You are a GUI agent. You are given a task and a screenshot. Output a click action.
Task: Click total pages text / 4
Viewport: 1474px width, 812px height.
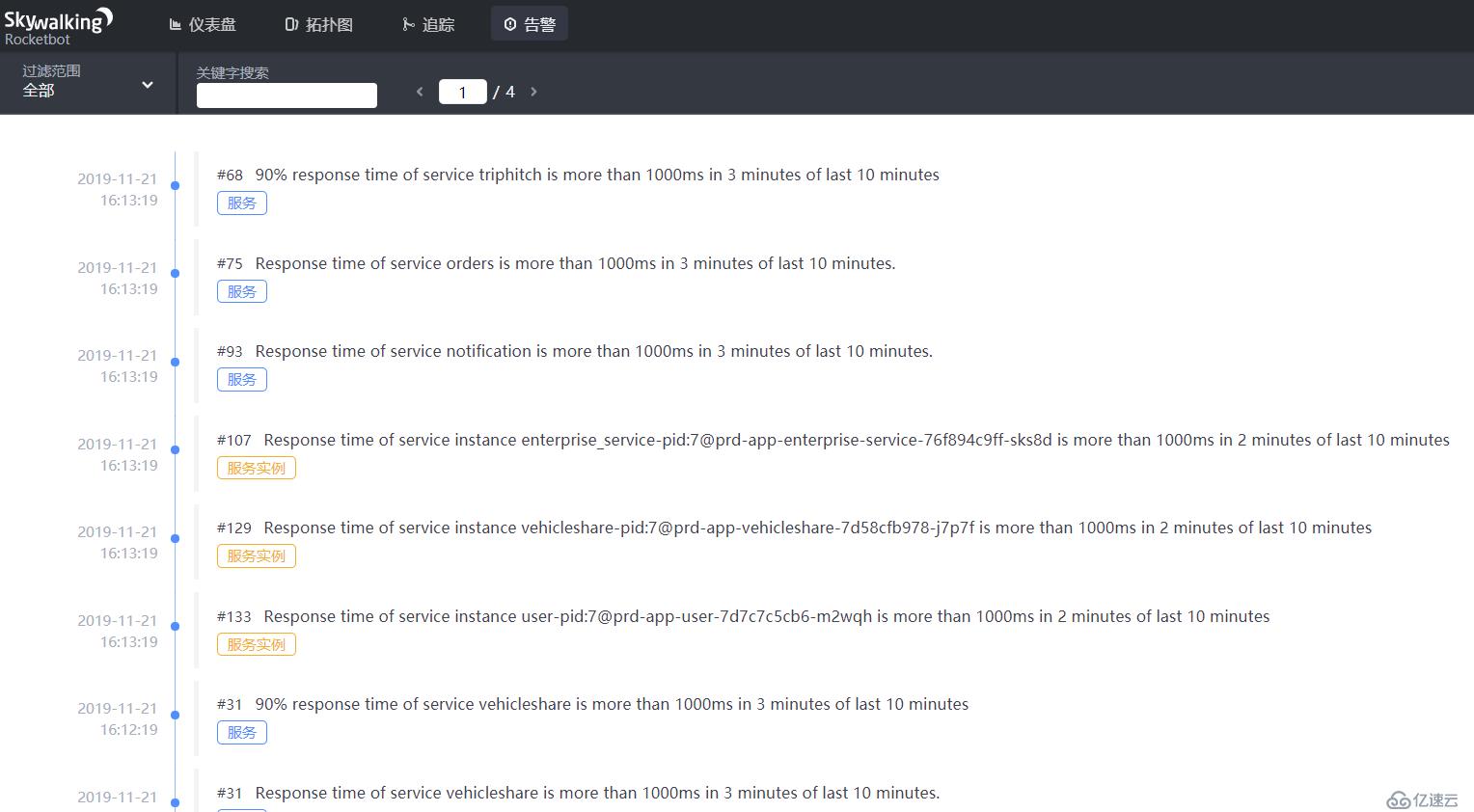(504, 92)
